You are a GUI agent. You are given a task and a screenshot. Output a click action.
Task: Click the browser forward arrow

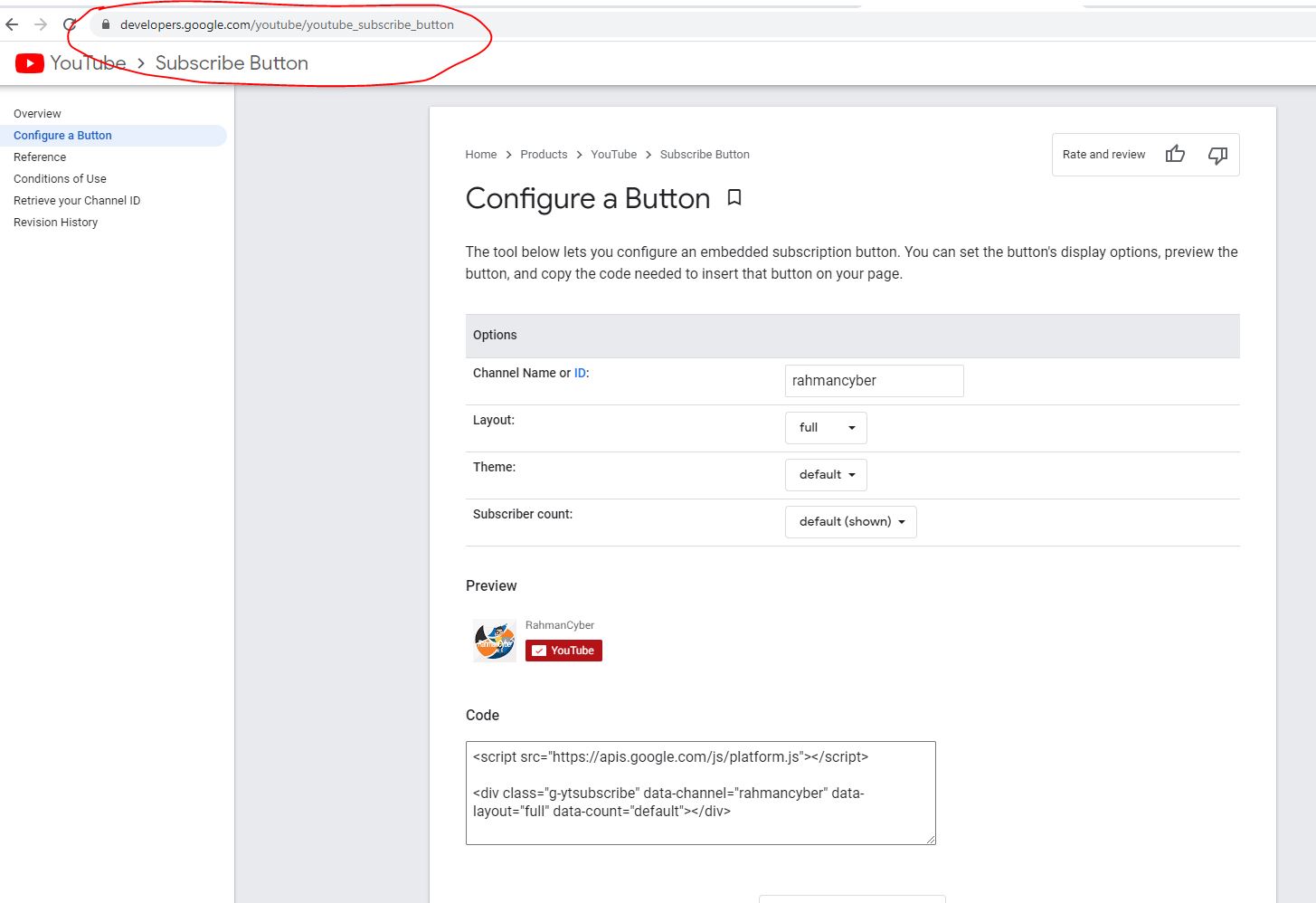(x=41, y=24)
